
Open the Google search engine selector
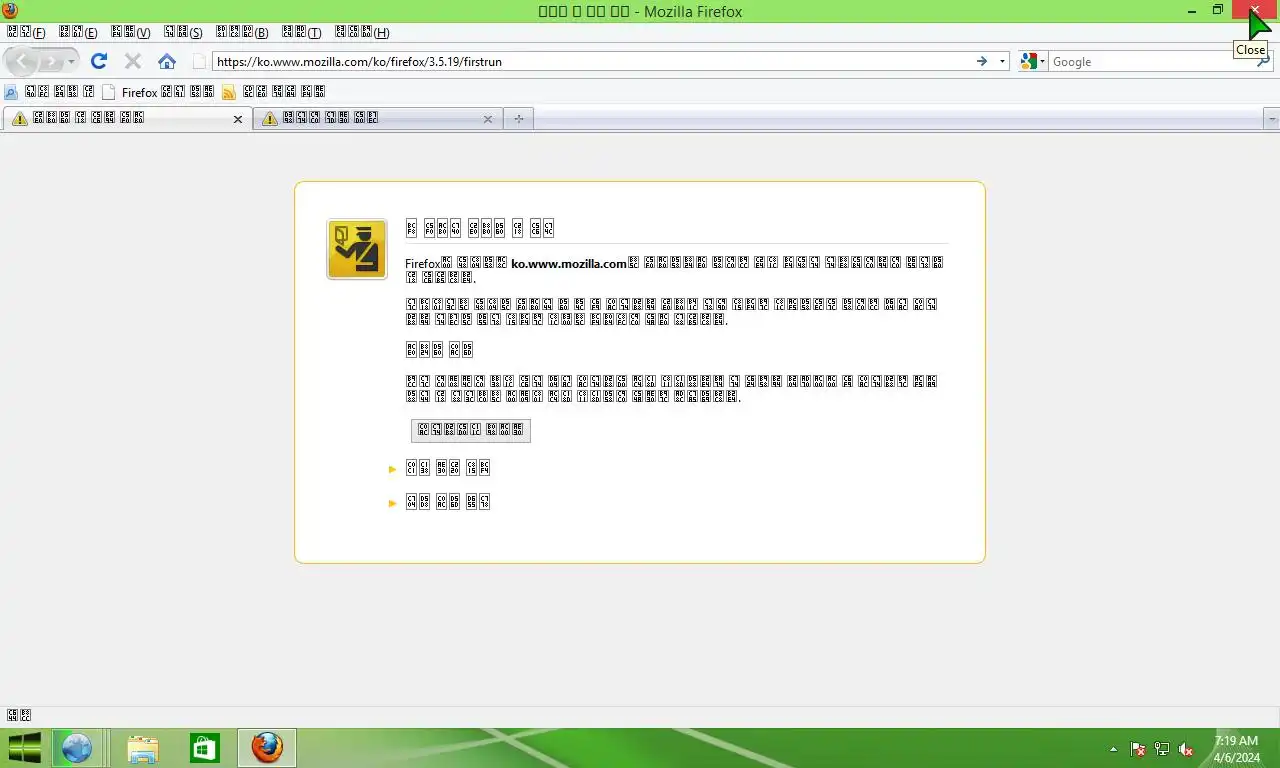click(x=1033, y=62)
